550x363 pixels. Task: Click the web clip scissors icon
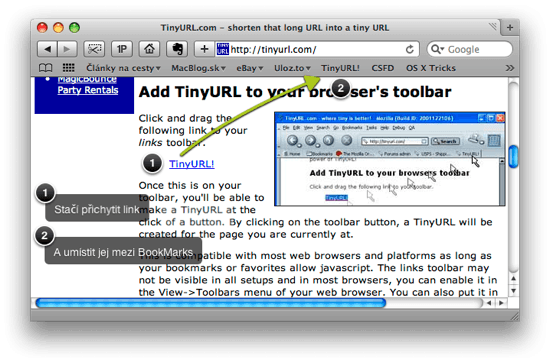click(94, 49)
